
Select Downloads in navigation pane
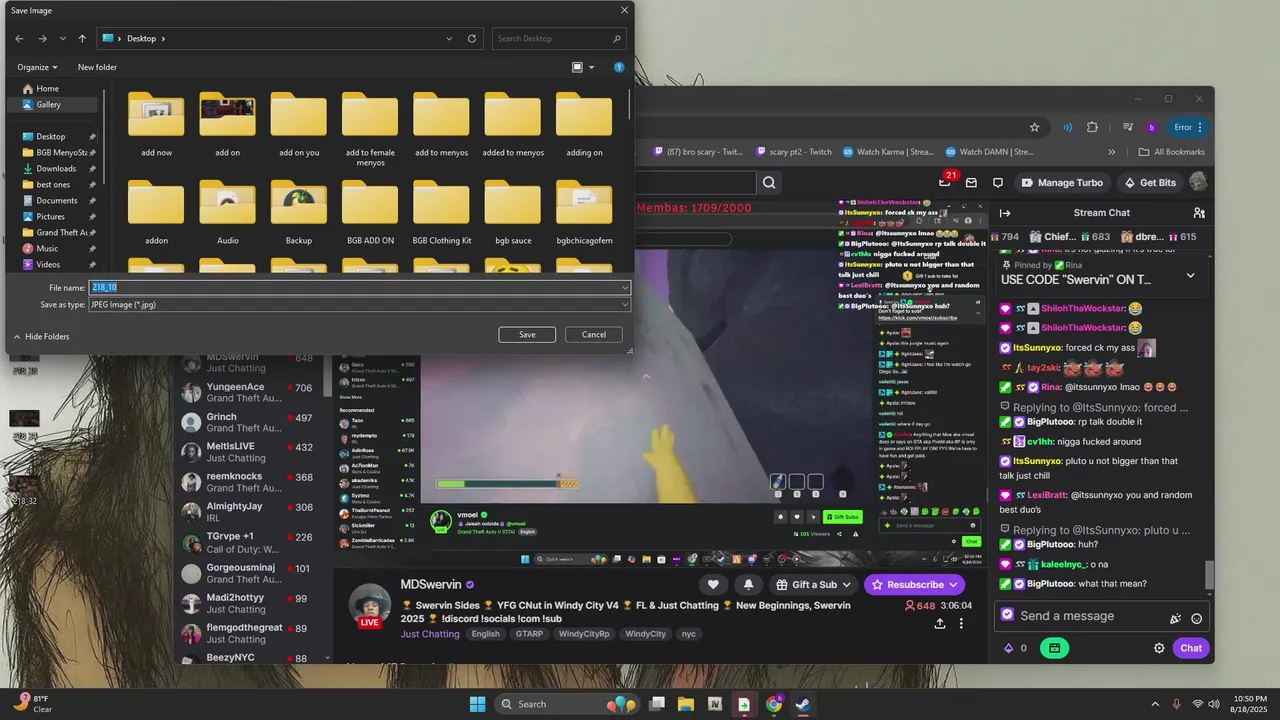56,168
